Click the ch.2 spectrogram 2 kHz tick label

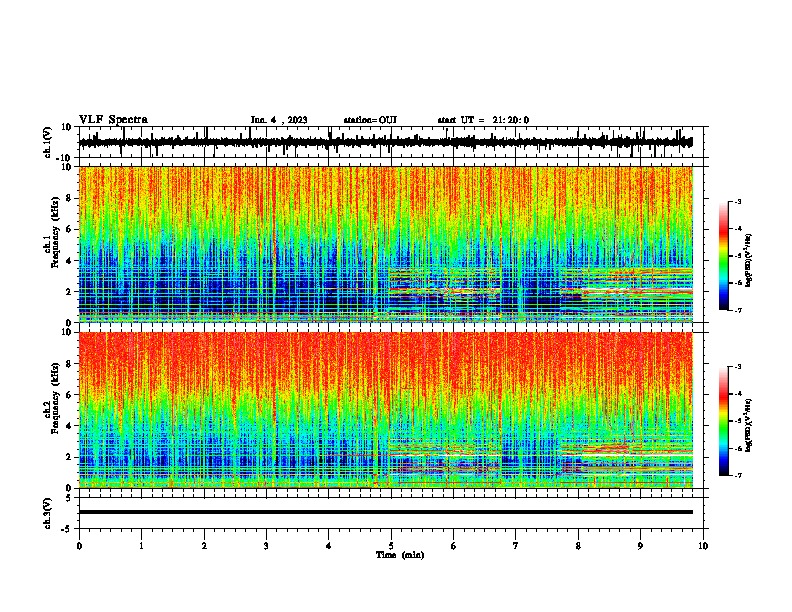point(69,457)
